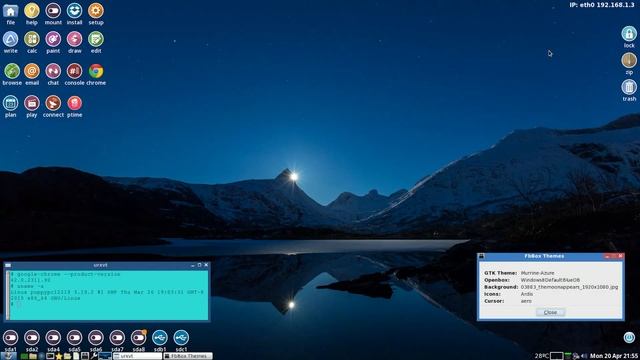
Task: Open the sda7 drive icon
Action: pos(117,338)
